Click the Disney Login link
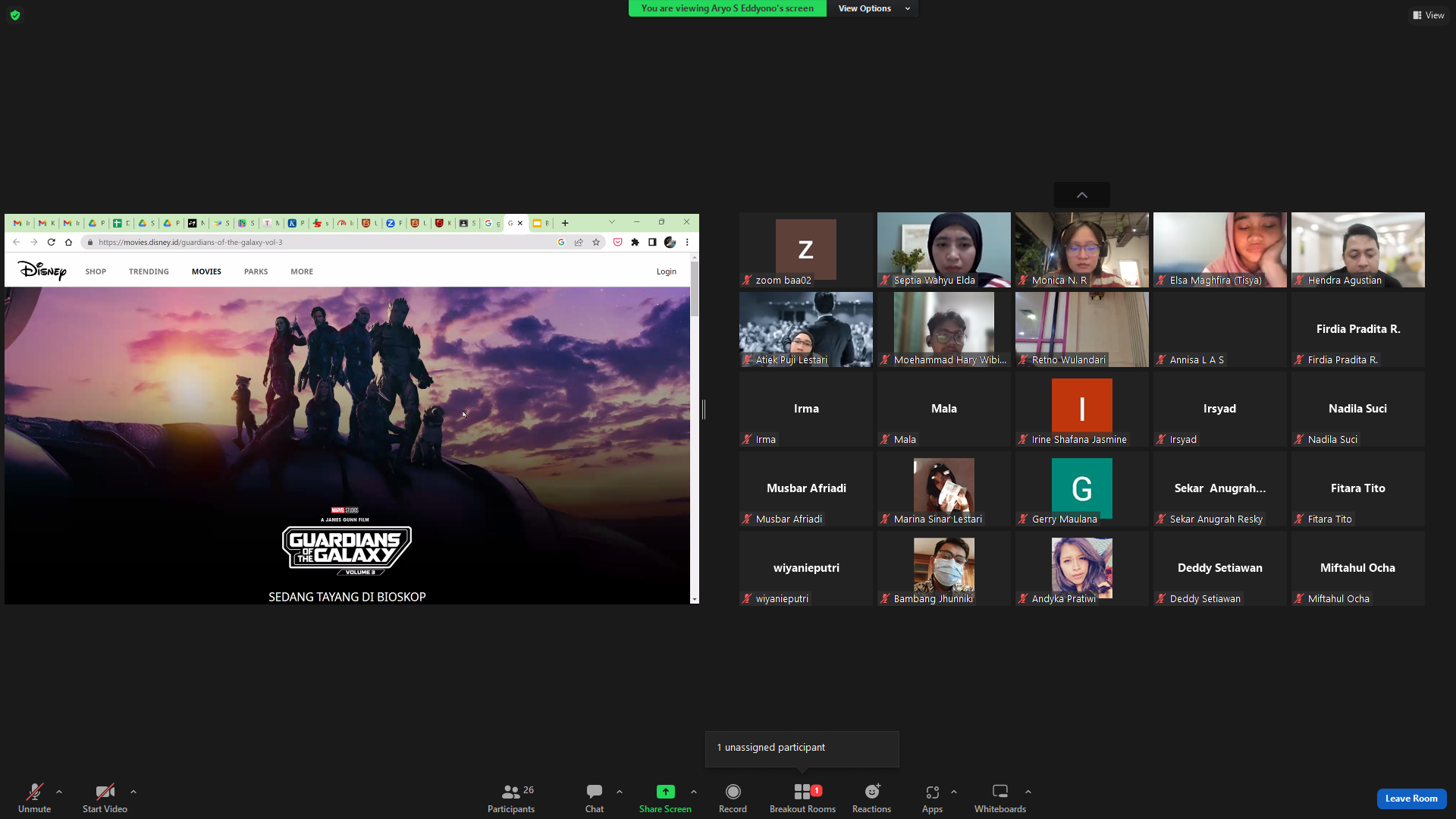This screenshot has width=1456, height=819. pos(667,271)
